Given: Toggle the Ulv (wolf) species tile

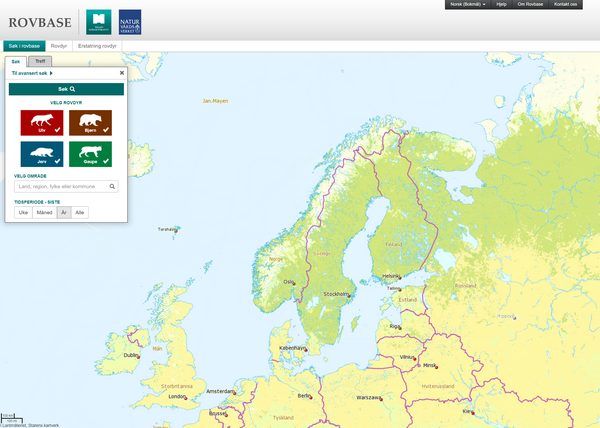Looking at the screenshot, I should click(42, 123).
